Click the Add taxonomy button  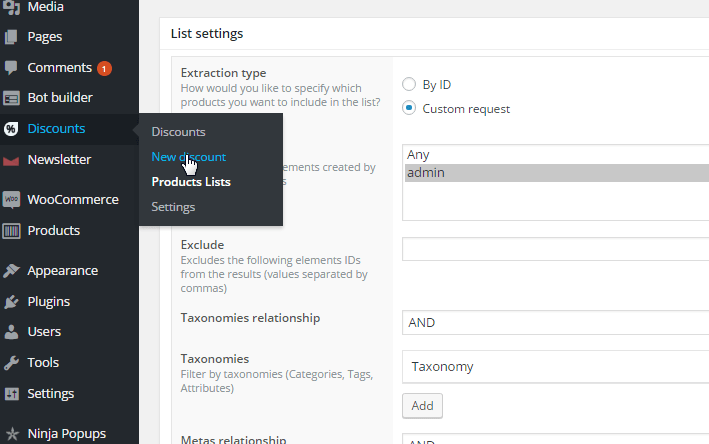coord(422,406)
